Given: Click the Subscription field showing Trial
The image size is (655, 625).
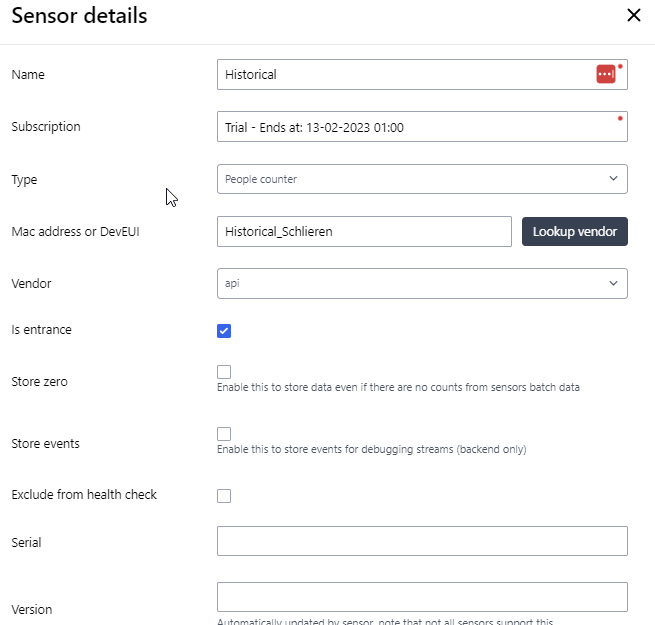Looking at the screenshot, I should click(x=422, y=127).
